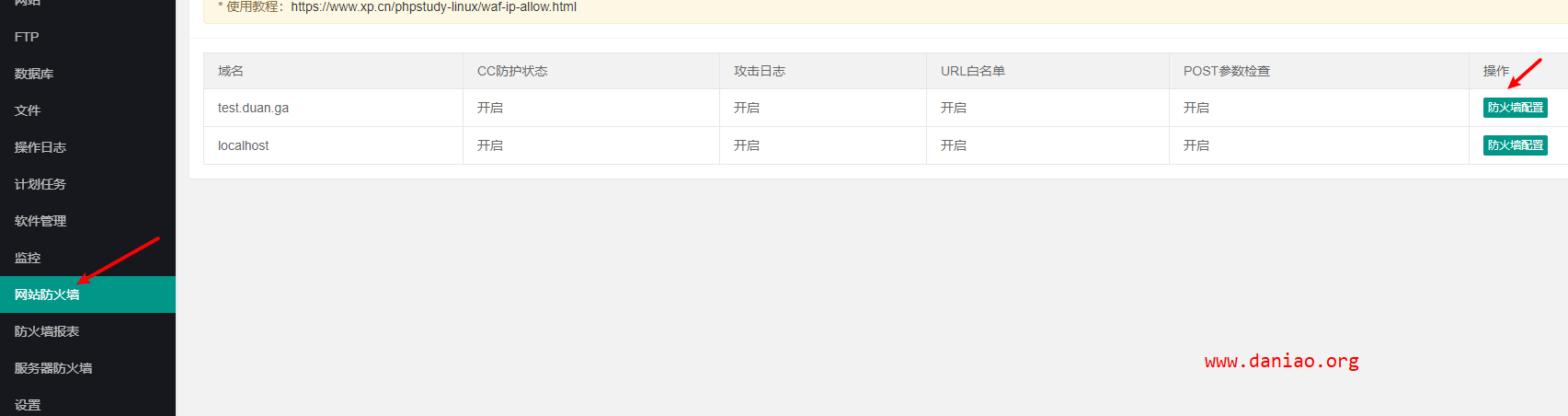The height and width of the screenshot is (416, 1568).
Task: Open 防火墙报表 in the sidebar
Action: 87,331
